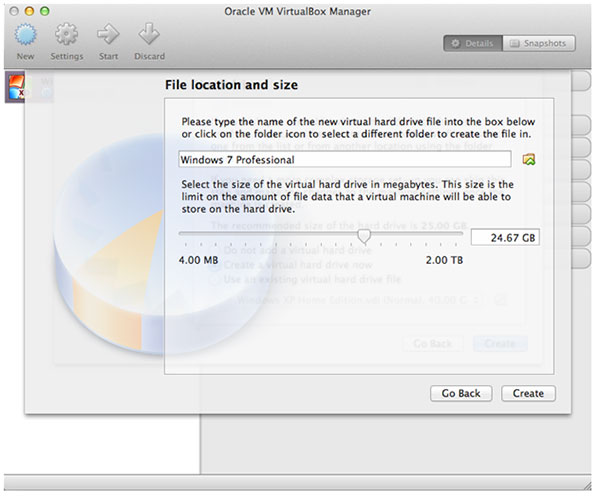Choose a folder with the folder icon
The height and width of the screenshot is (501, 600).
(x=529, y=159)
